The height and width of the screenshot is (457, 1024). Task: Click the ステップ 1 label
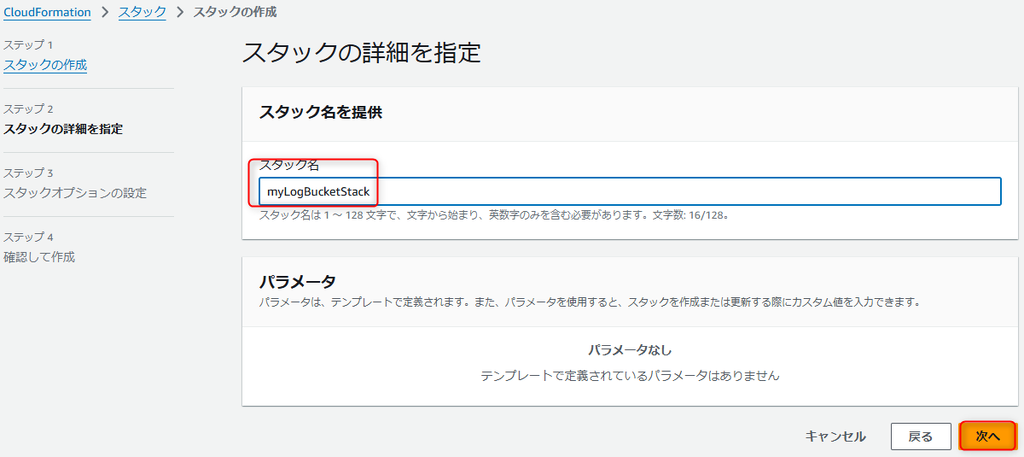click(27, 45)
